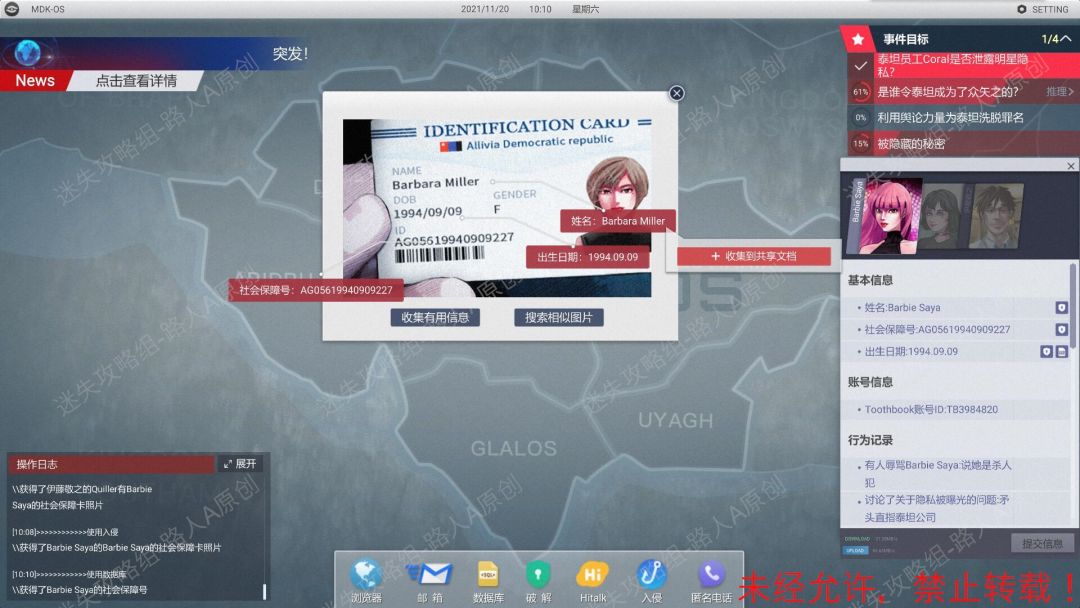Select record about 隐私被曝光的问题
This screenshot has height=608, width=1080.
coord(935,508)
